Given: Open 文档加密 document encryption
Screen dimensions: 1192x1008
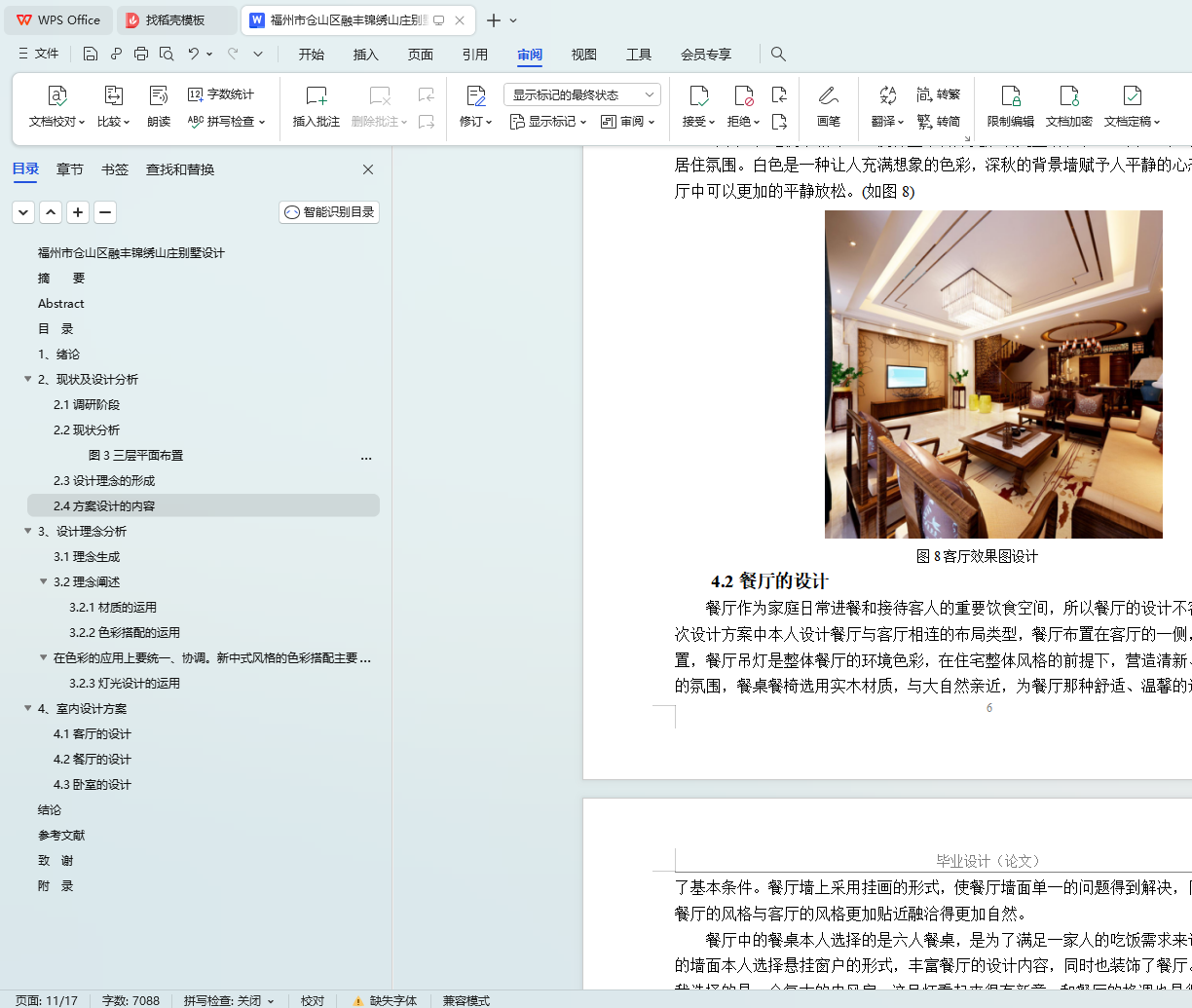Looking at the screenshot, I should 1069,106.
